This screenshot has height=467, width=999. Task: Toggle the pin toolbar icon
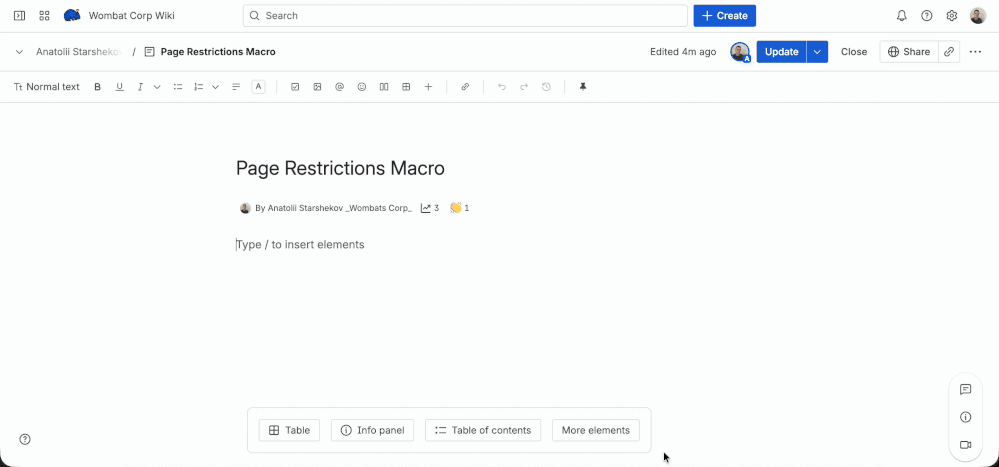pyautogui.click(x=583, y=87)
